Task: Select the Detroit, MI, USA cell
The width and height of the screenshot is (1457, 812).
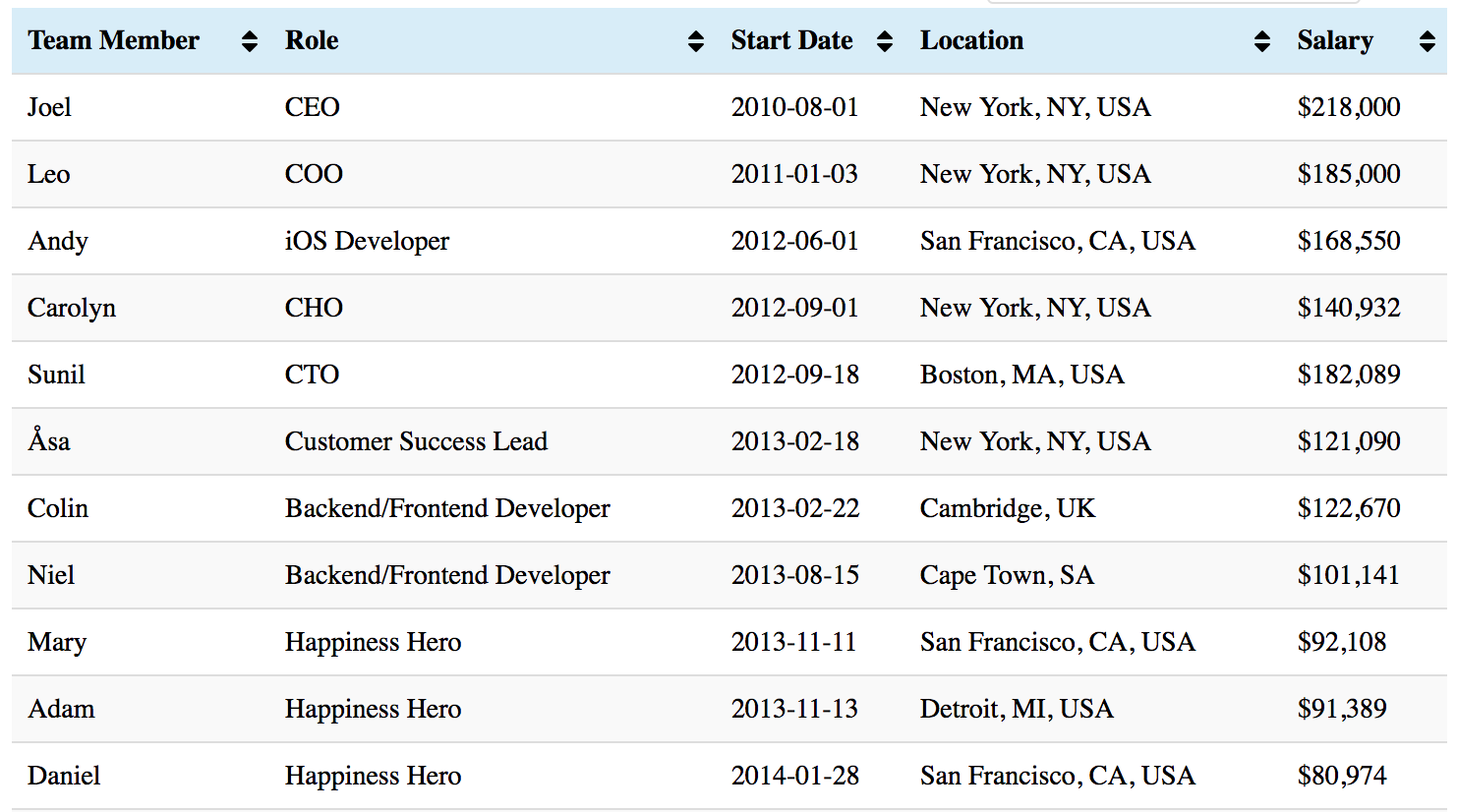Action: coord(1017,709)
